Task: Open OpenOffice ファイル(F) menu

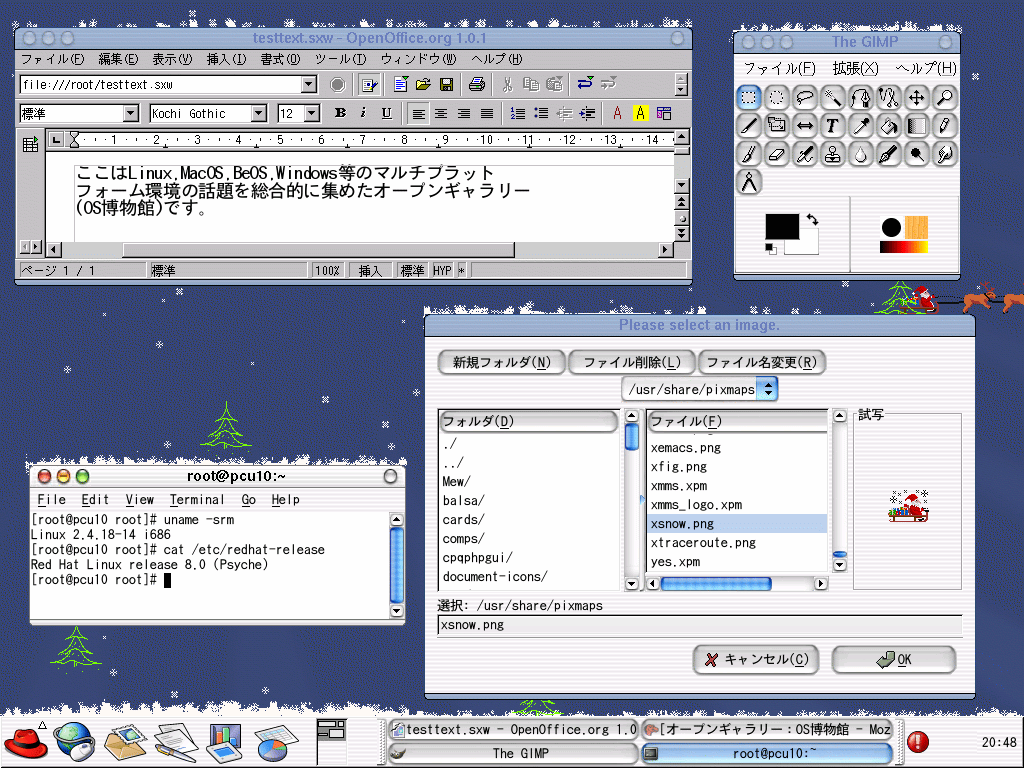Action: click(53, 59)
